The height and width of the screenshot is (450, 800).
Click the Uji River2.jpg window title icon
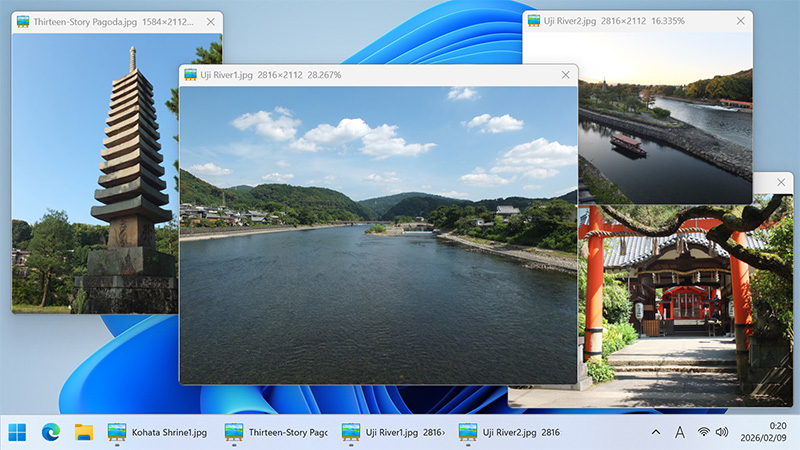(533, 21)
